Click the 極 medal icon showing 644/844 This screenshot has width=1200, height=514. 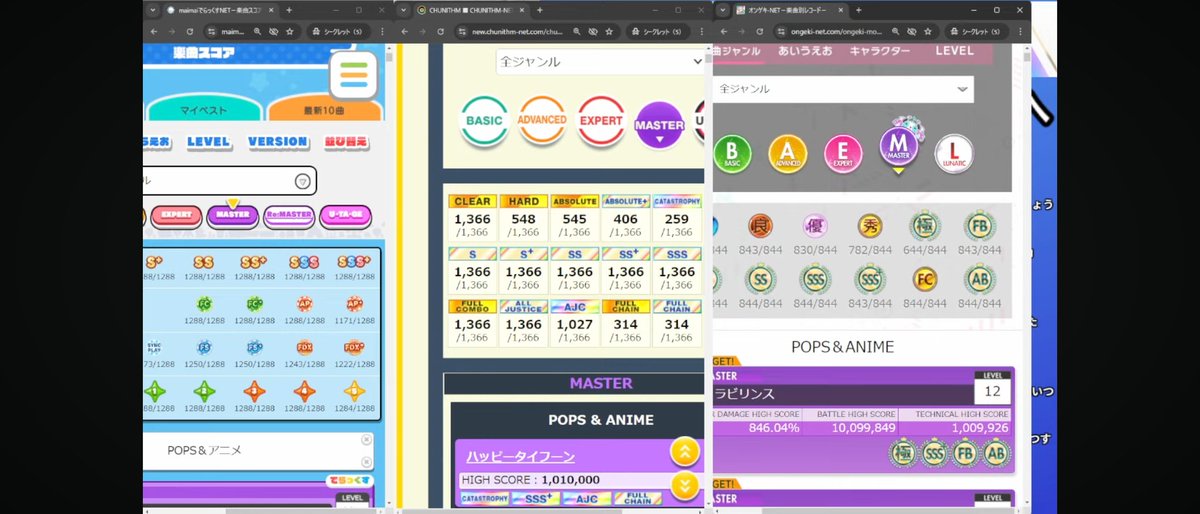(925, 226)
